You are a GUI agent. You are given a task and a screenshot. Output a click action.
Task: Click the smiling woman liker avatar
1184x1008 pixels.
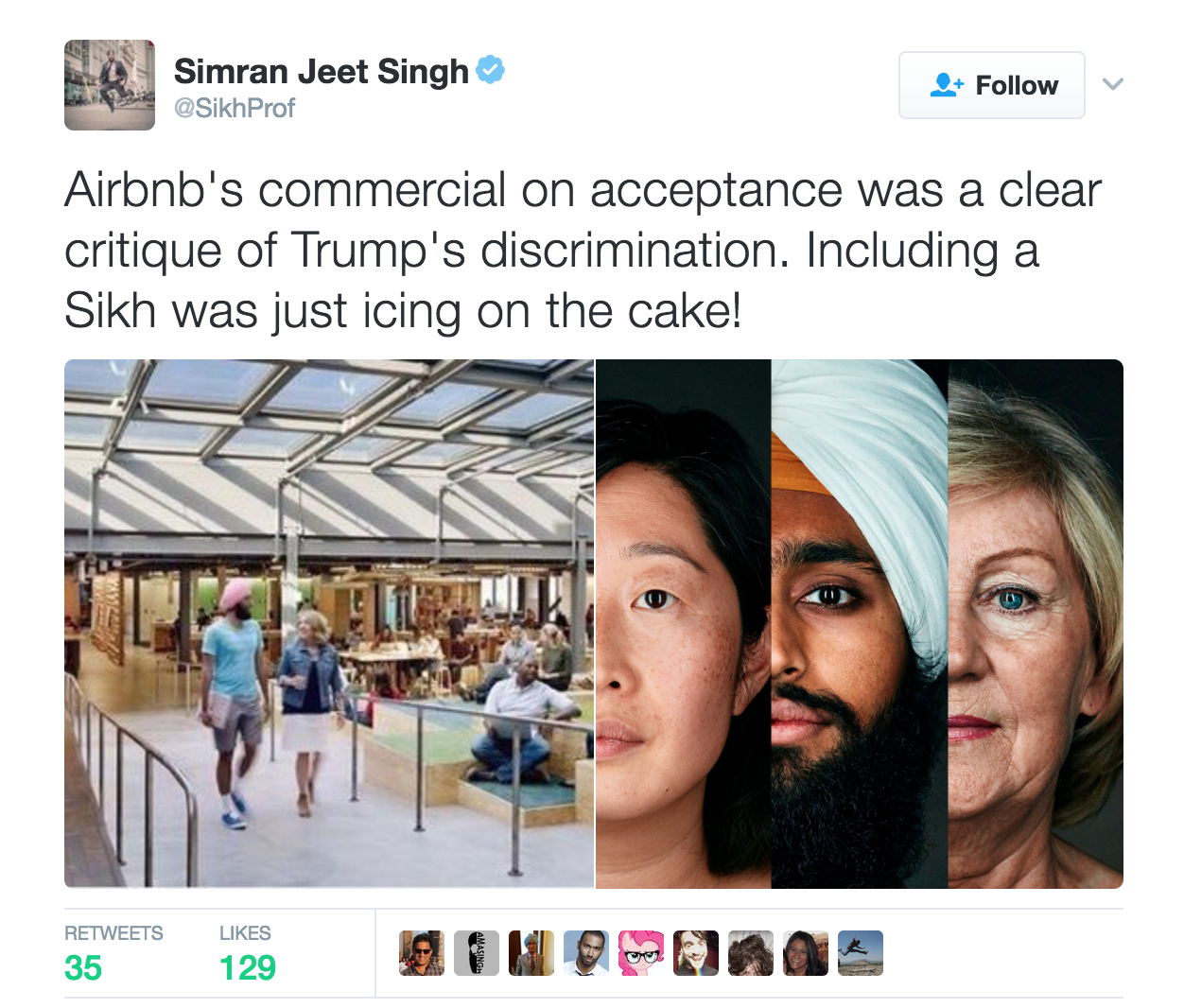click(806, 953)
